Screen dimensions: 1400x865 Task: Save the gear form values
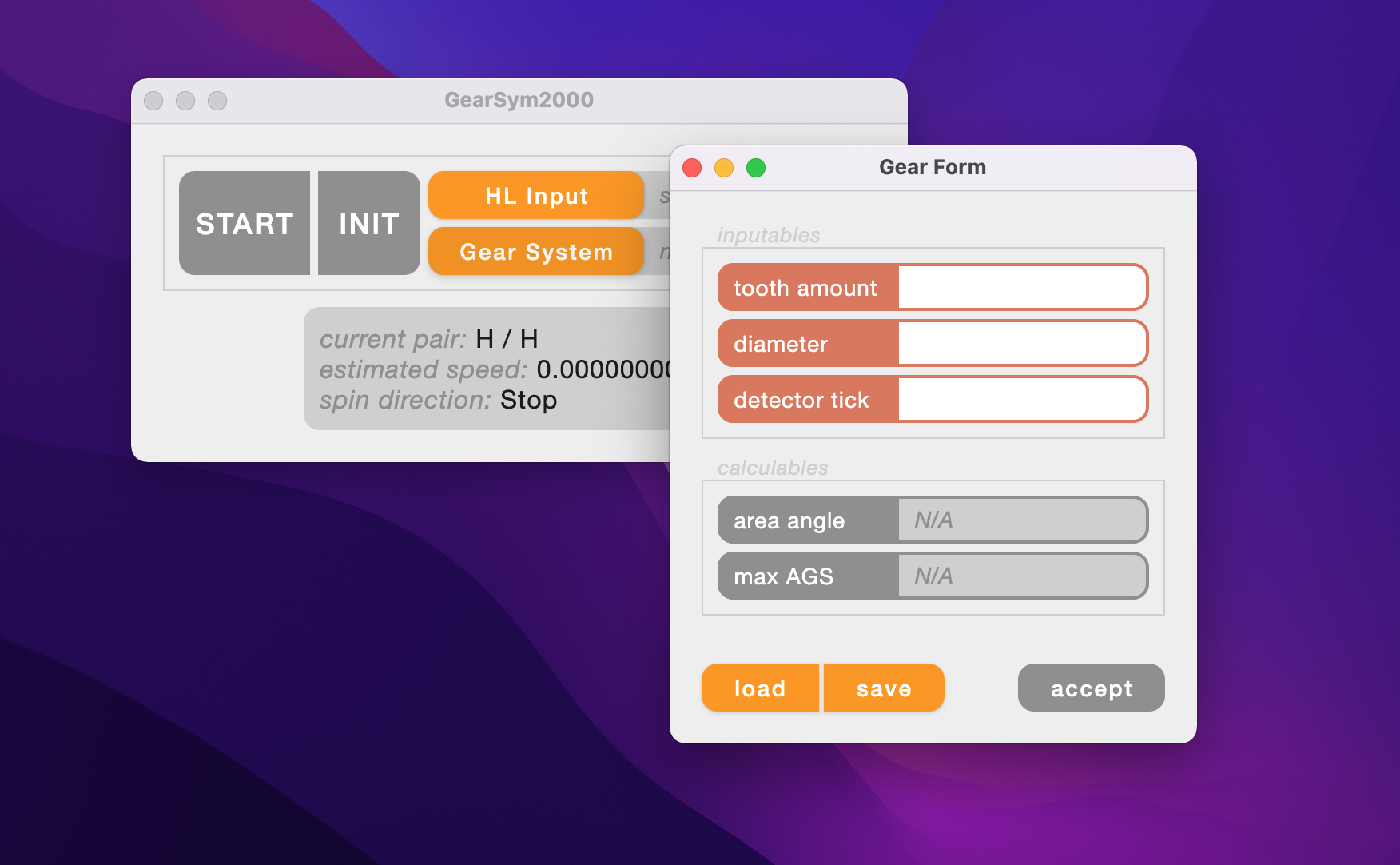coord(884,688)
